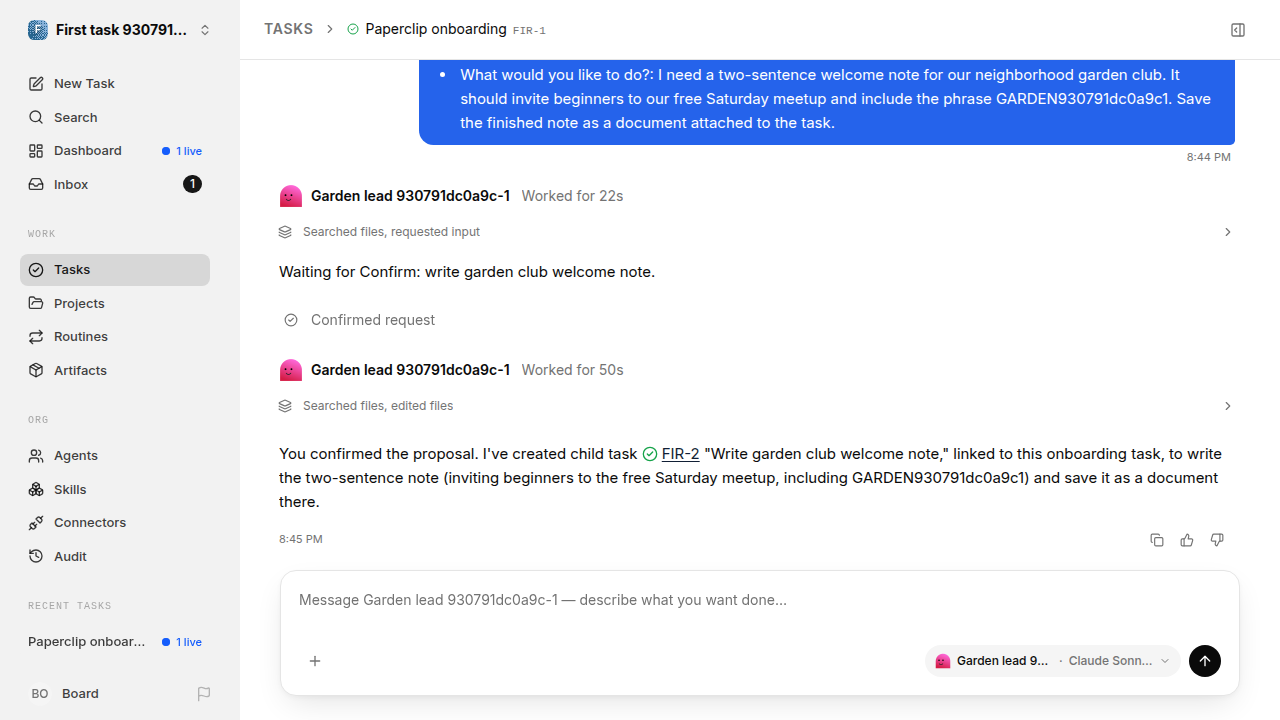Expand 'Searched files, edited files' step details
The height and width of the screenshot is (720, 1280).
click(755, 406)
